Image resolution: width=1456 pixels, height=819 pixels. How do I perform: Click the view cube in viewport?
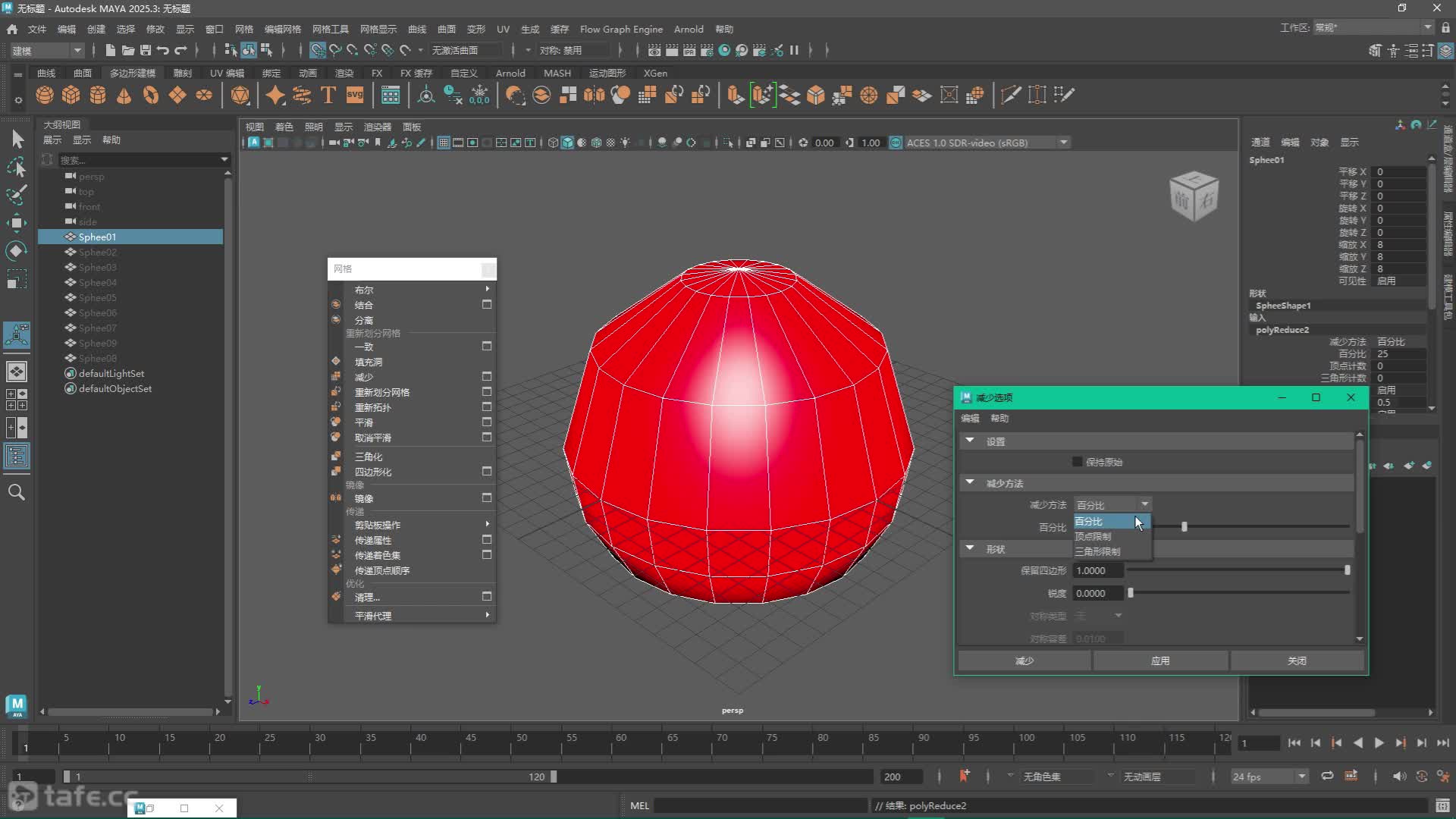pyautogui.click(x=1194, y=196)
